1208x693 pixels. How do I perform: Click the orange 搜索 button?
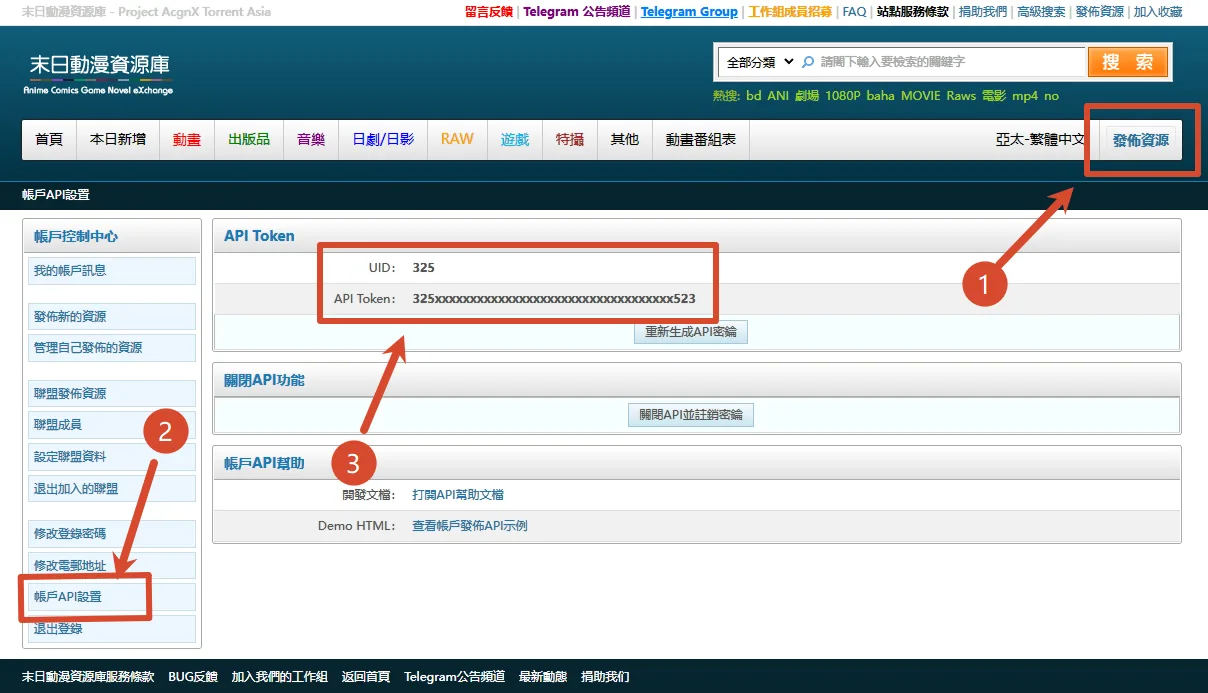pos(1127,62)
